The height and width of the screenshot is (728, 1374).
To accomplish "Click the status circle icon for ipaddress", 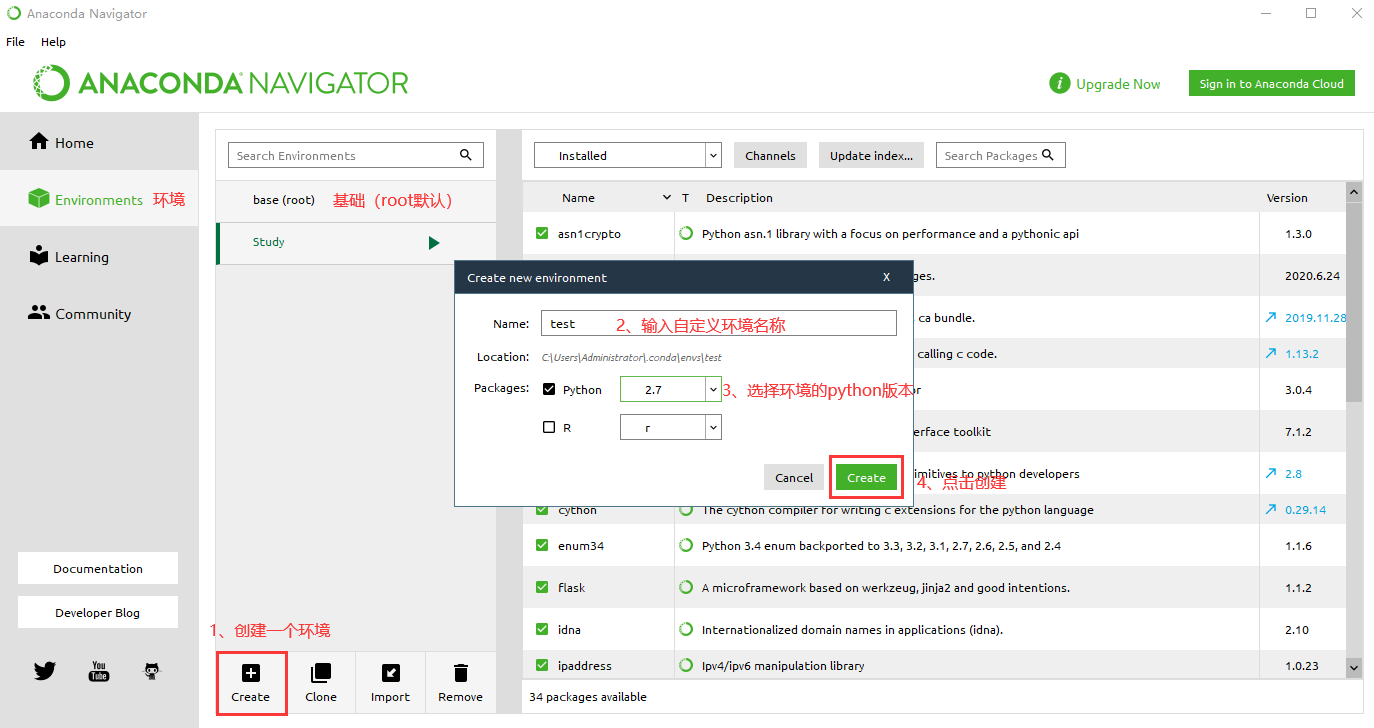I will click(686, 665).
